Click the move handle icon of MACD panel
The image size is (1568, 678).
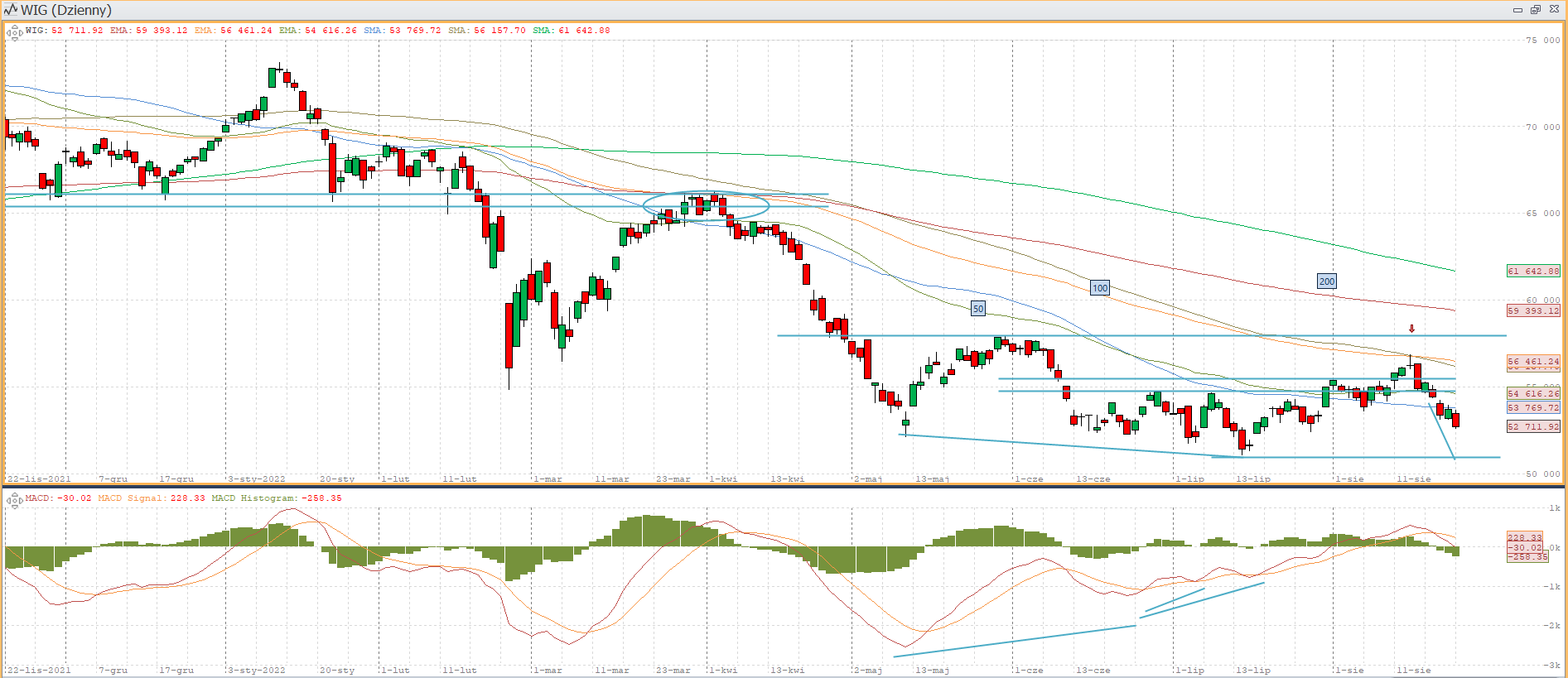pyautogui.click(x=14, y=499)
